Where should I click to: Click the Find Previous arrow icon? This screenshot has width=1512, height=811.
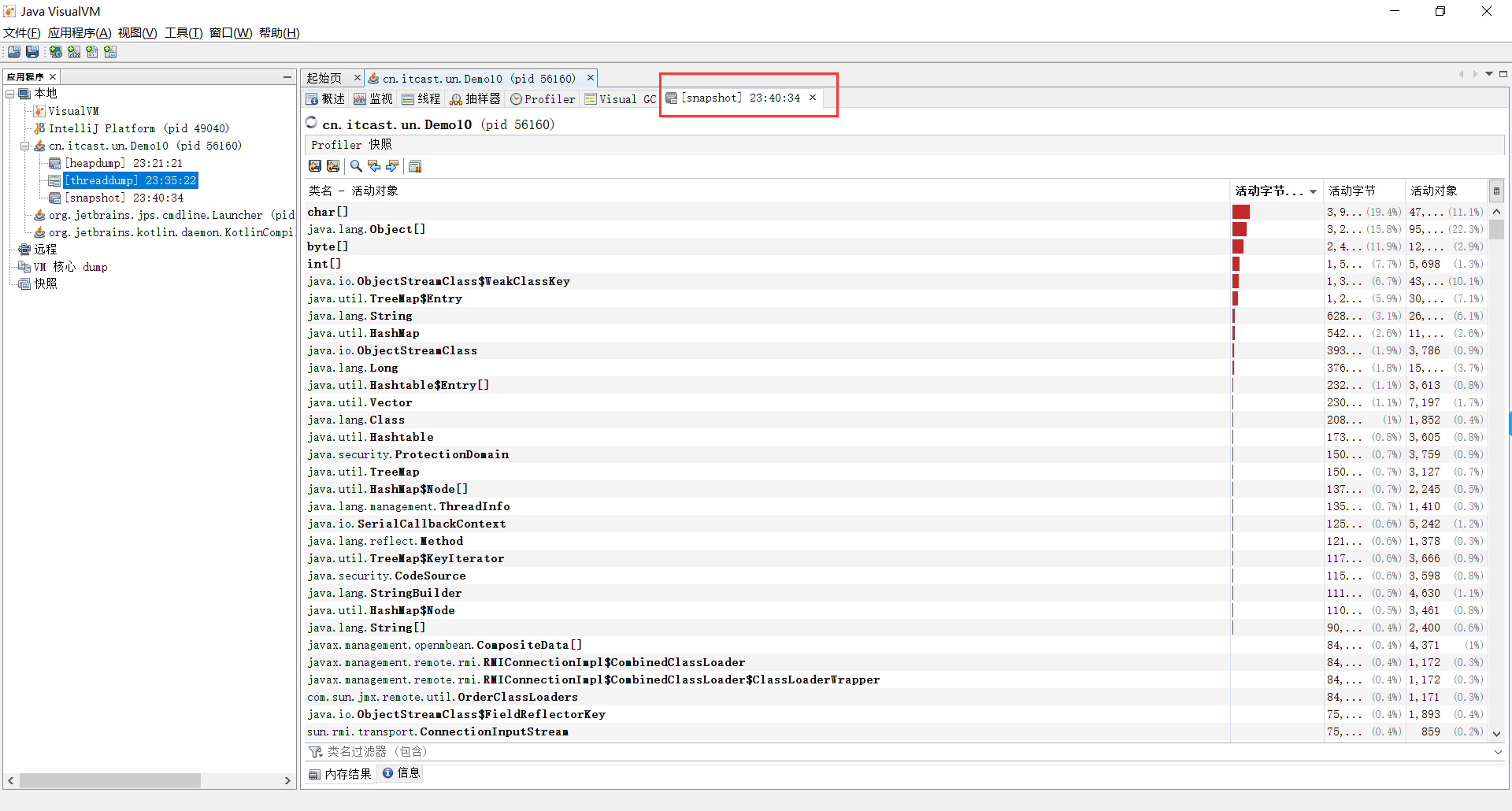[374, 166]
